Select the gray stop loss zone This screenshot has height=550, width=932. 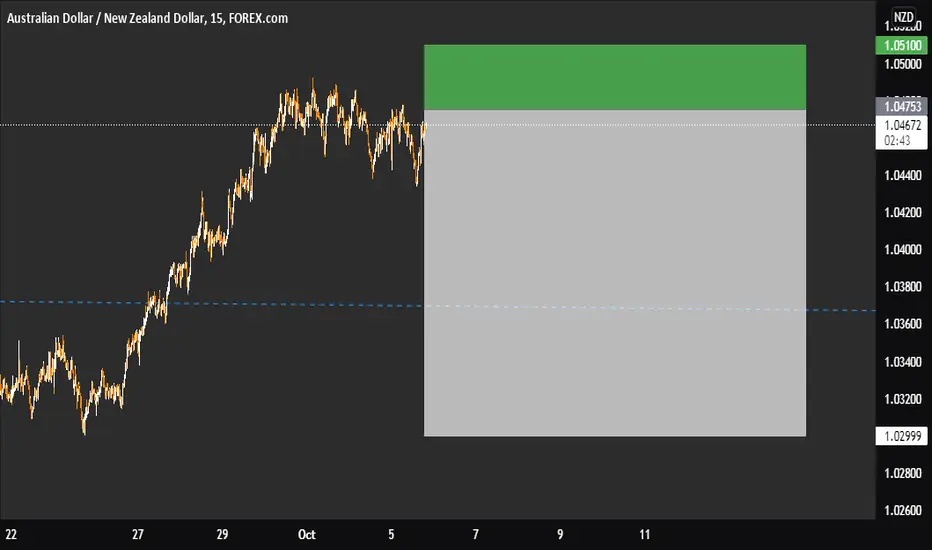(x=614, y=272)
